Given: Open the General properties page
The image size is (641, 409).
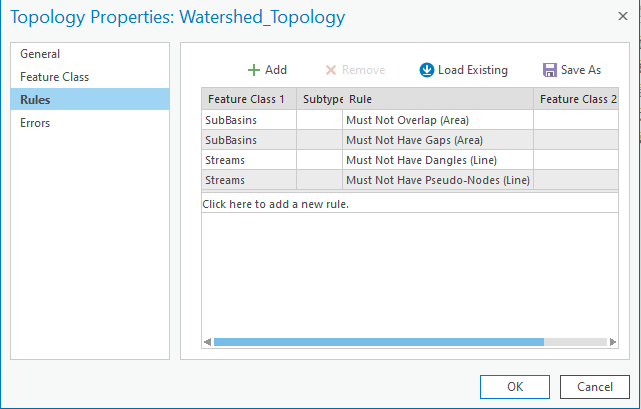Looking at the screenshot, I should click(40, 54).
